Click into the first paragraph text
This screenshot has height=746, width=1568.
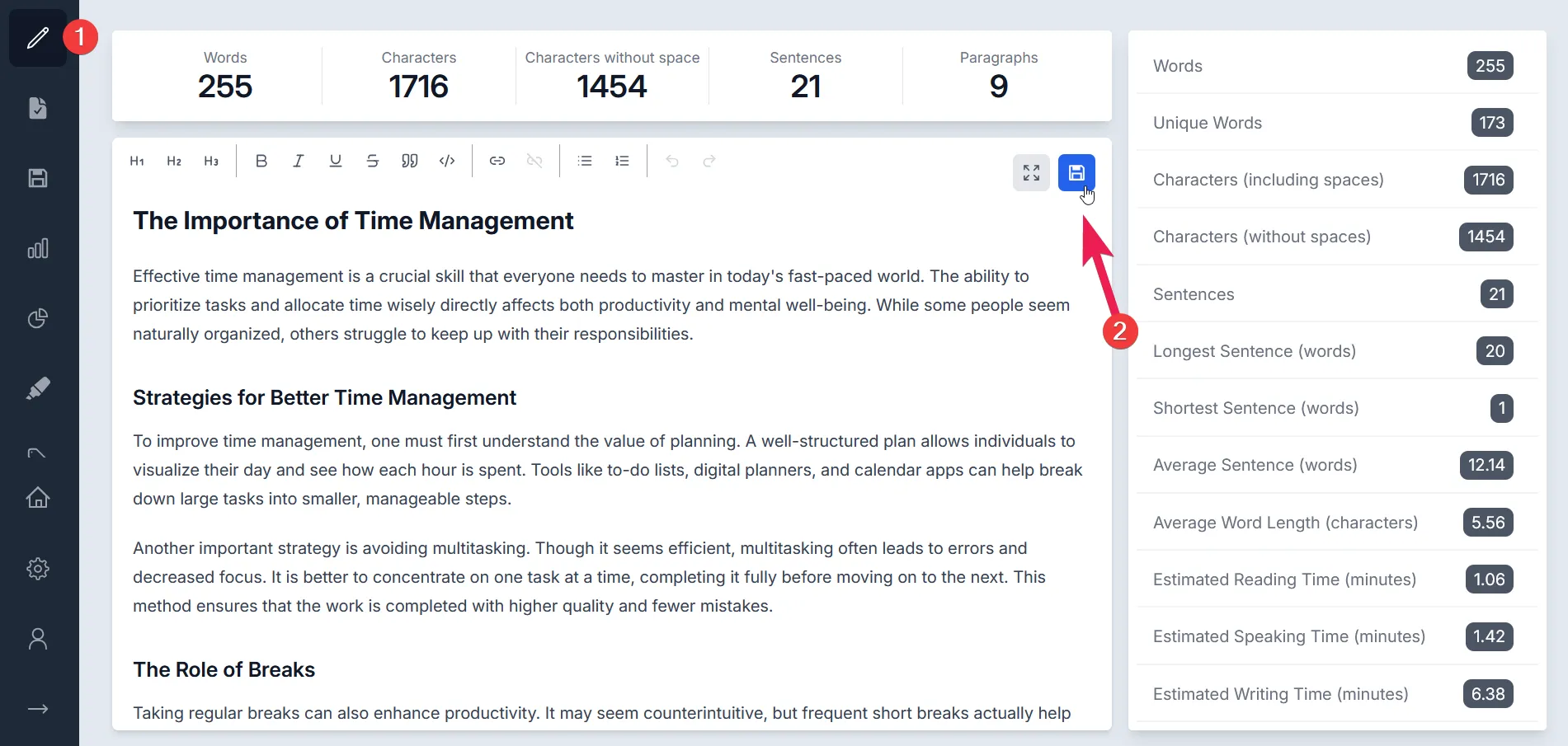pos(577,305)
